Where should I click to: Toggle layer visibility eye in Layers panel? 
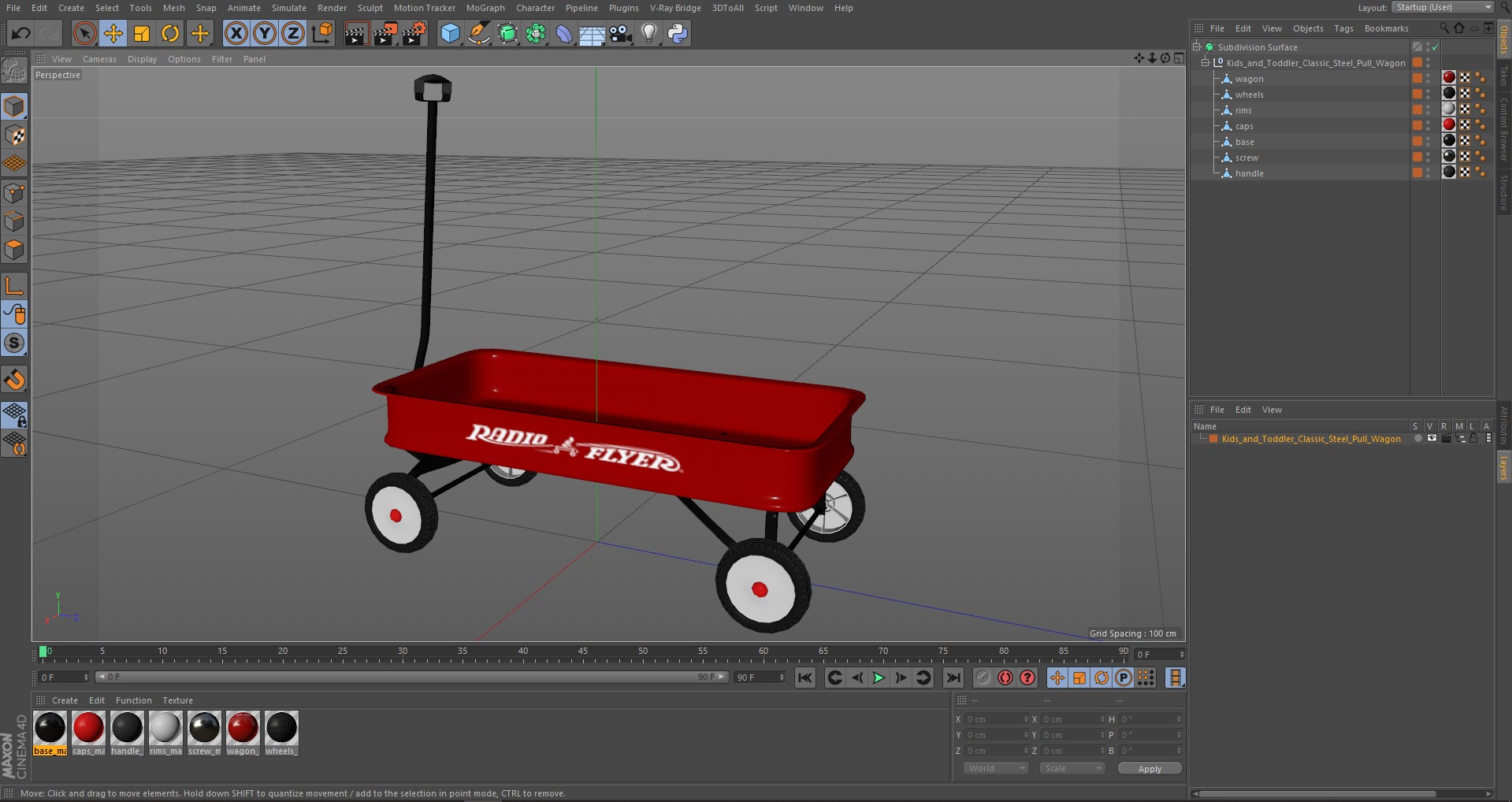pos(1432,439)
